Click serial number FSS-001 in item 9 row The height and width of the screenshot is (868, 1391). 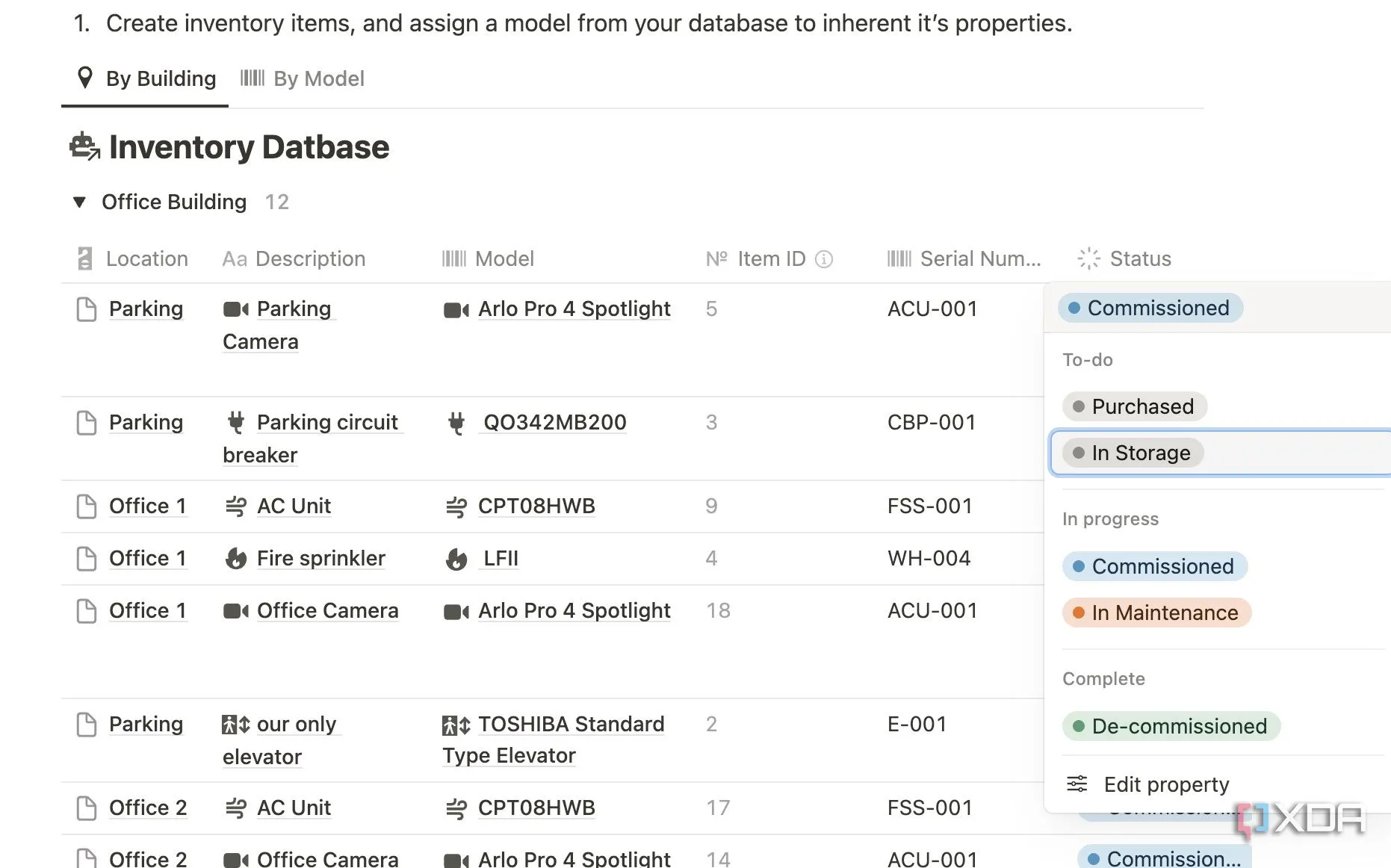click(930, 506)
